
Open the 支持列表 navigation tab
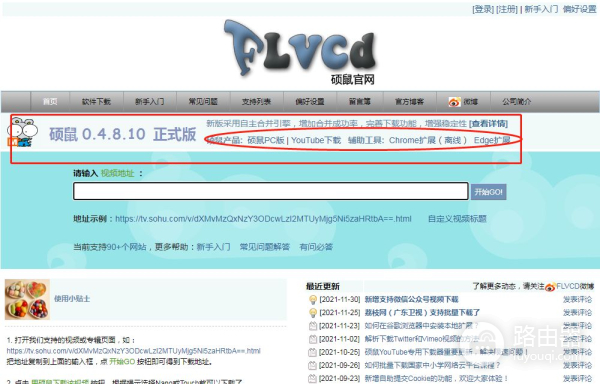(x=256, y=102)
